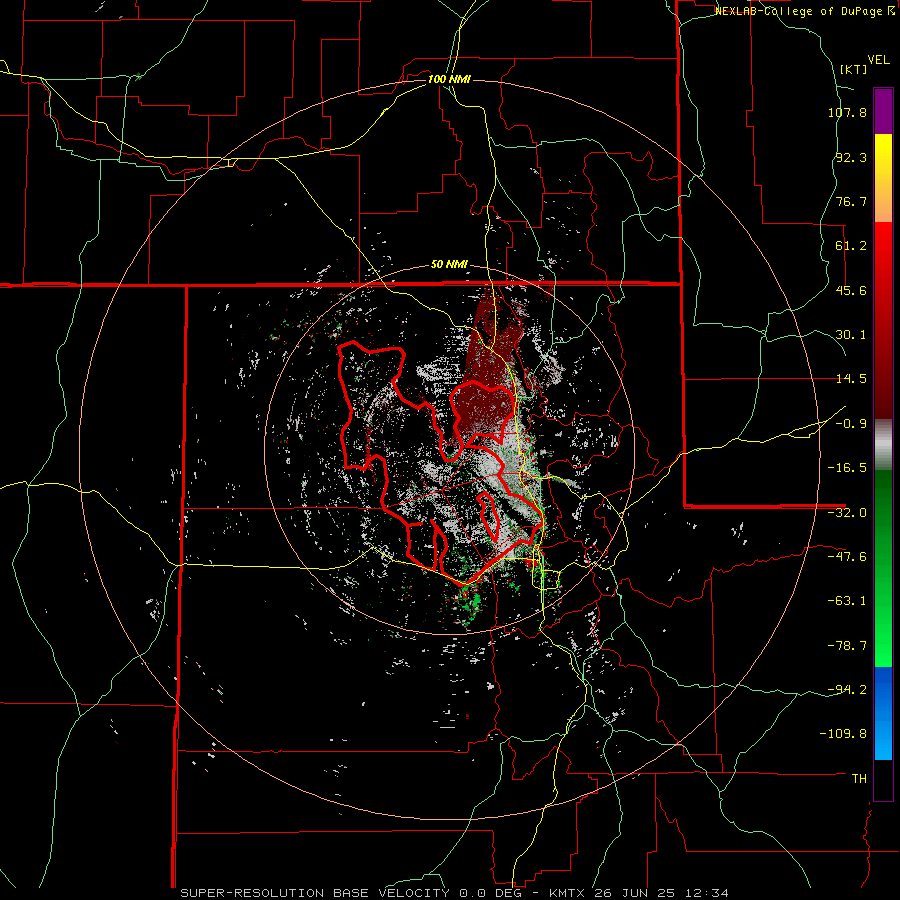Click the 50 NMI range ring label
The height and width of the screenshot is (900, 900).
pyautogui.click(x=449, y=265)
